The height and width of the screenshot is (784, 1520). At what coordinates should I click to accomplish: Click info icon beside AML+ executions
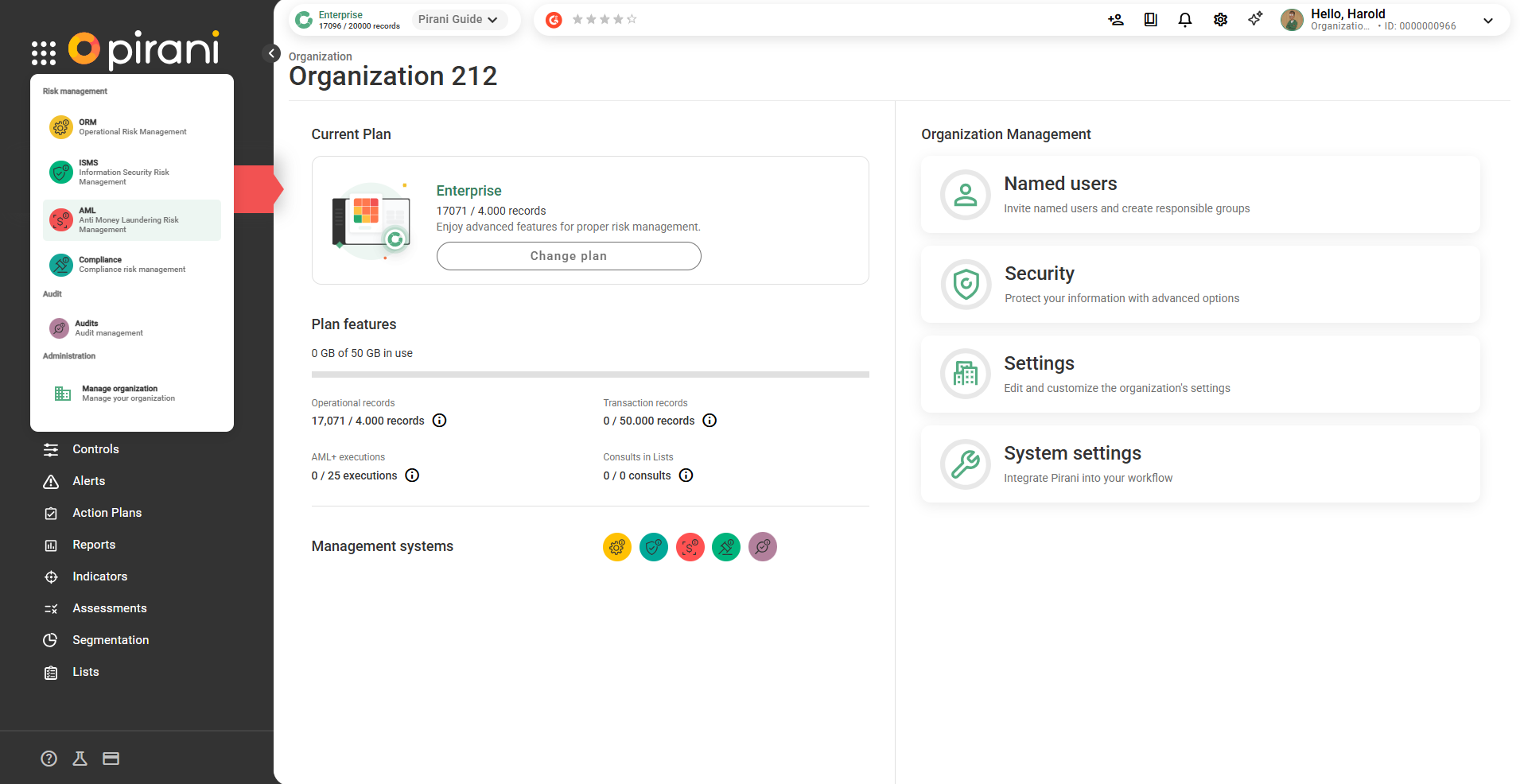coord(412,475)
